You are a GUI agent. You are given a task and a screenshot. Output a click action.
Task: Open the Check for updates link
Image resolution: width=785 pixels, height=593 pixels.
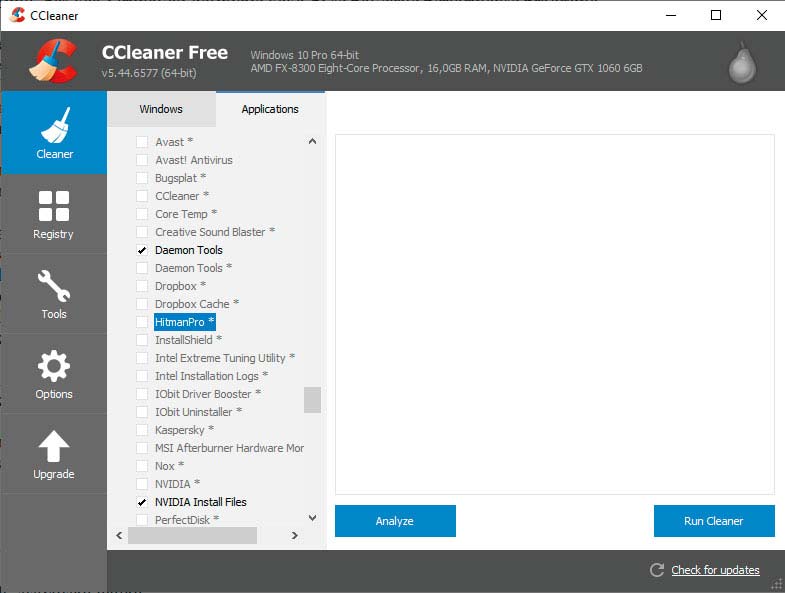pos(715,570)
